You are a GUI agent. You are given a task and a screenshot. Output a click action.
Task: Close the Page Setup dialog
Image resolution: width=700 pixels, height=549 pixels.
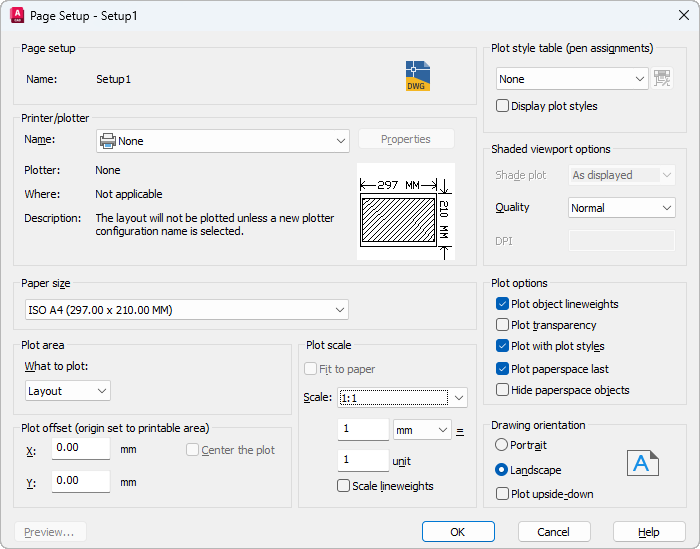coord(683,16)
